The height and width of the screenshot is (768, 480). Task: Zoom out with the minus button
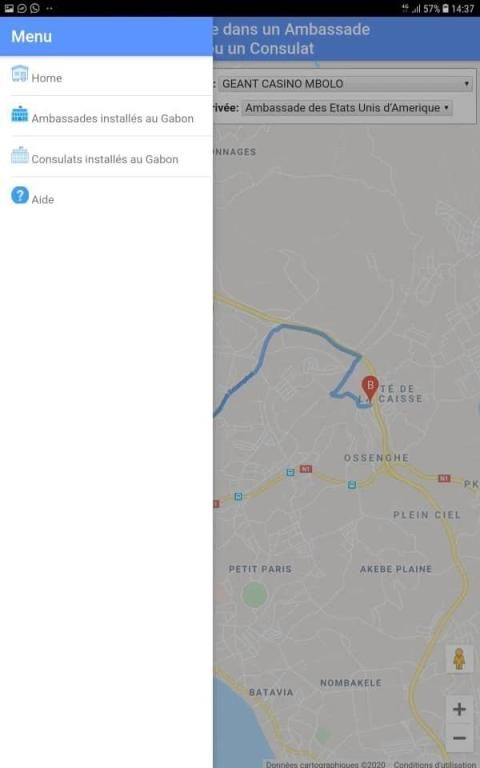459,738
